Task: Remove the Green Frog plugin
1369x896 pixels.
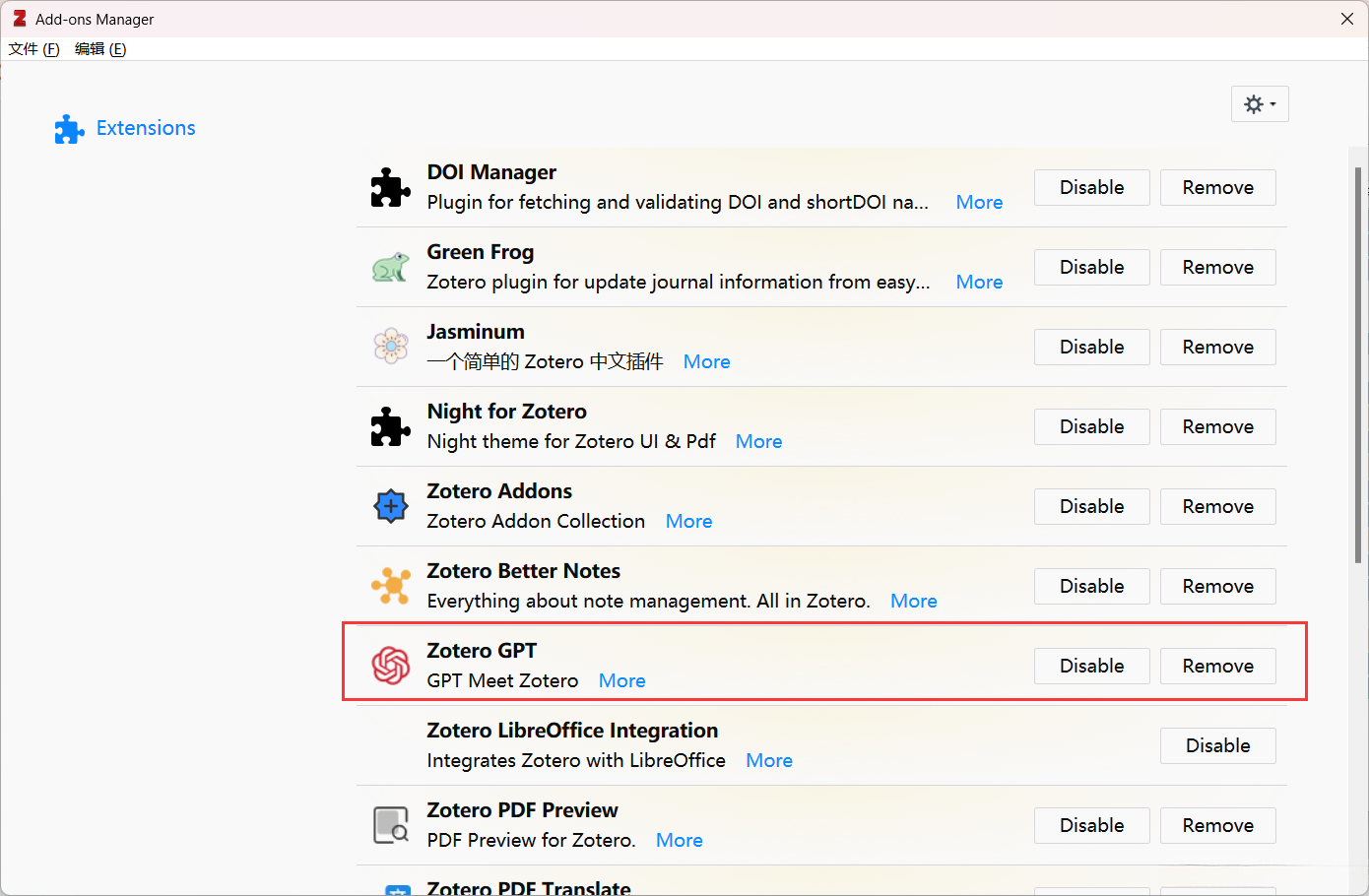Action: point(1217,267)
